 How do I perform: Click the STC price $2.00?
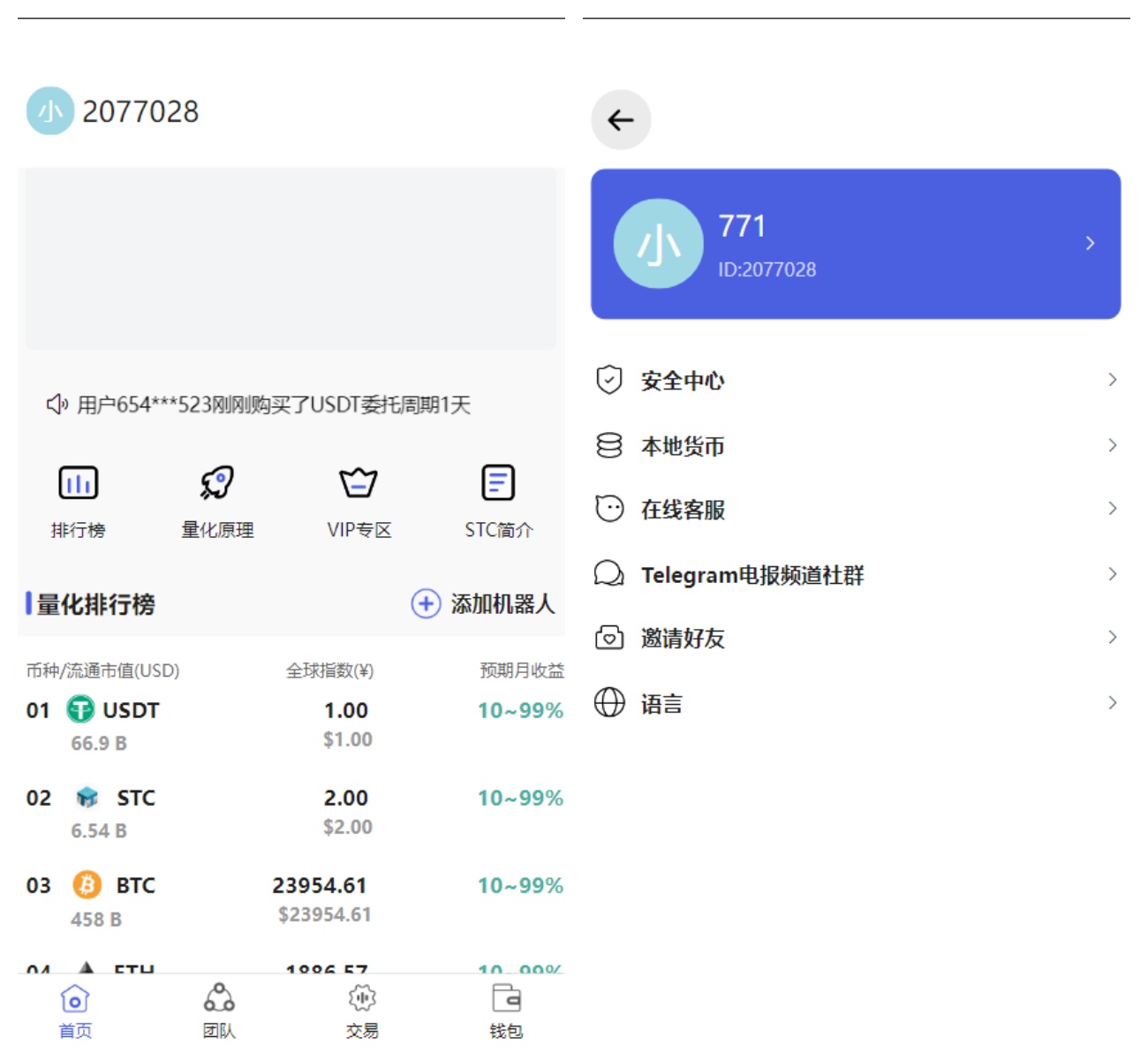[x=347, y=827]
